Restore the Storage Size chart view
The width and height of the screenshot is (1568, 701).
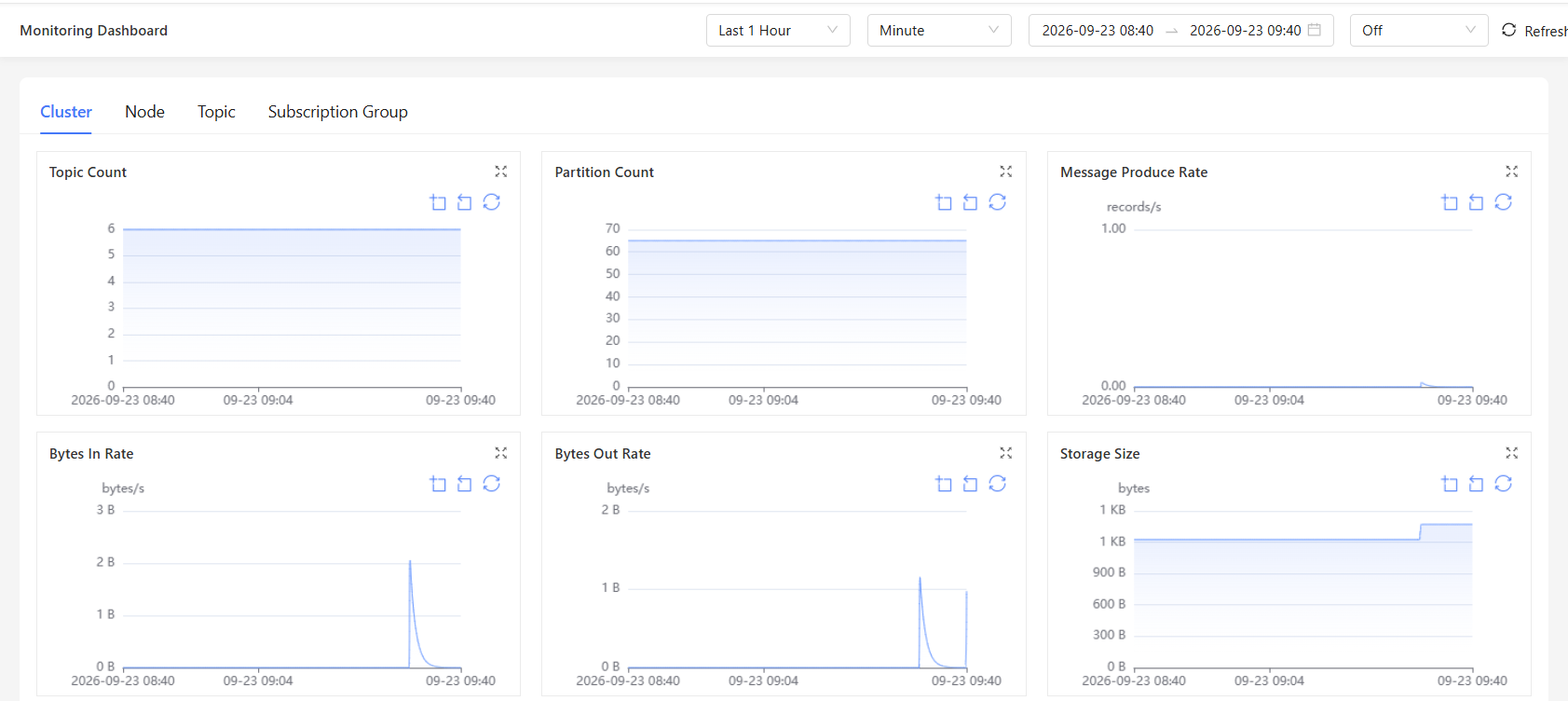(x=1504, y=484)
